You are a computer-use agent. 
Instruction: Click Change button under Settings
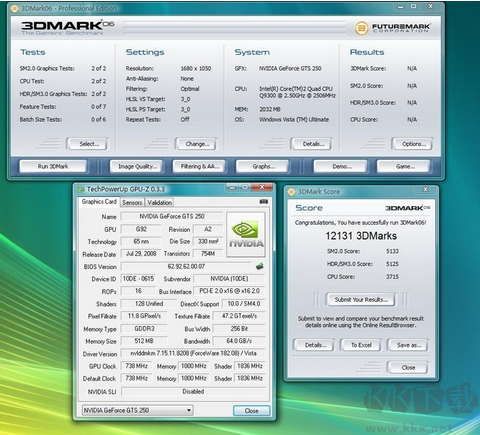click(x=197, y=144)
